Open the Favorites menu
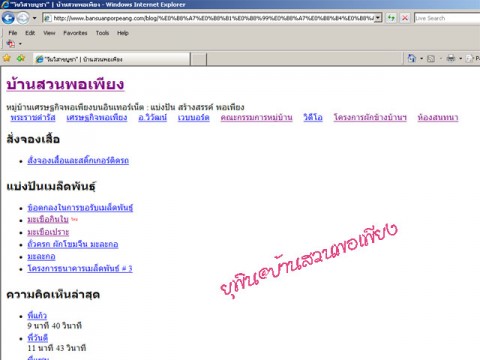 [75, 33]
